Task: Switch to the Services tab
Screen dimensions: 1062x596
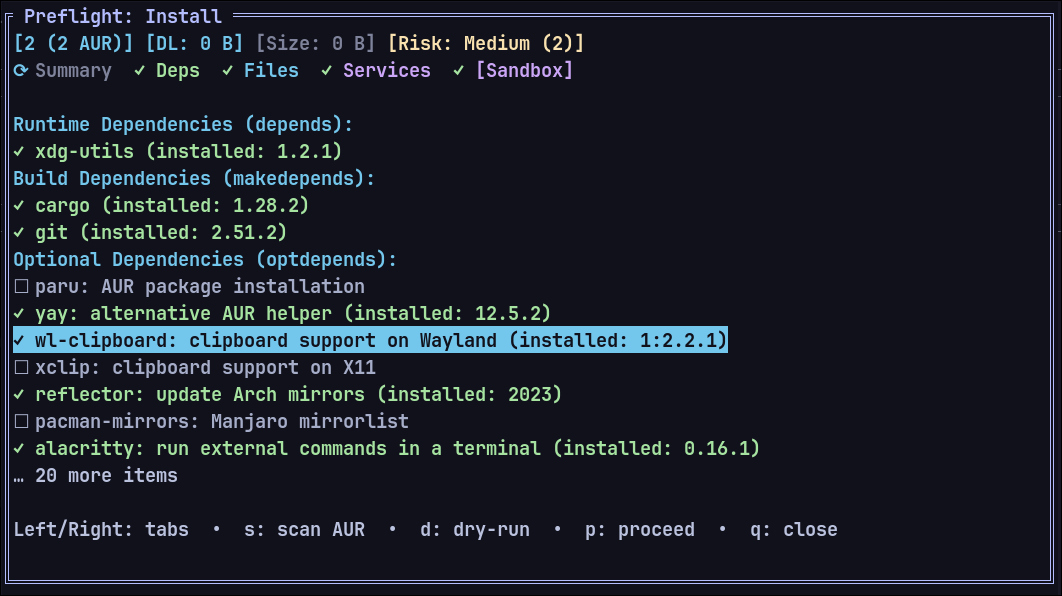Action: coord(386,70)
